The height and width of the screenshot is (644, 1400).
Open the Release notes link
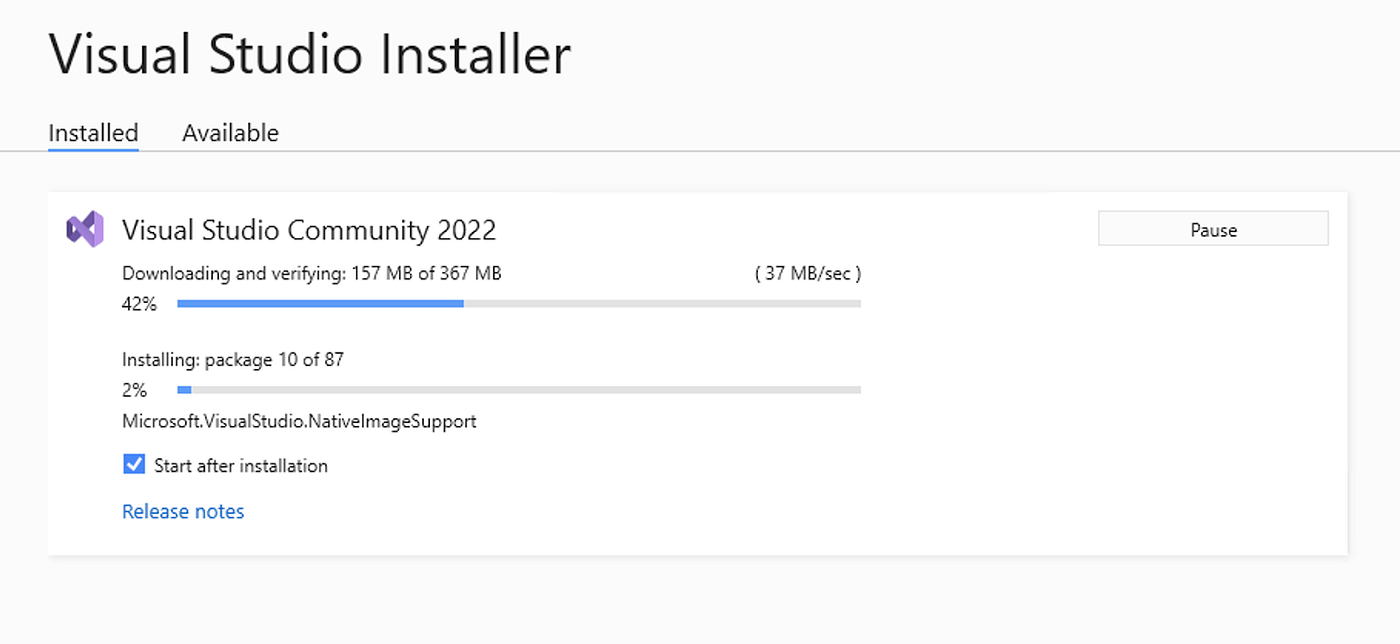point(183,511)
